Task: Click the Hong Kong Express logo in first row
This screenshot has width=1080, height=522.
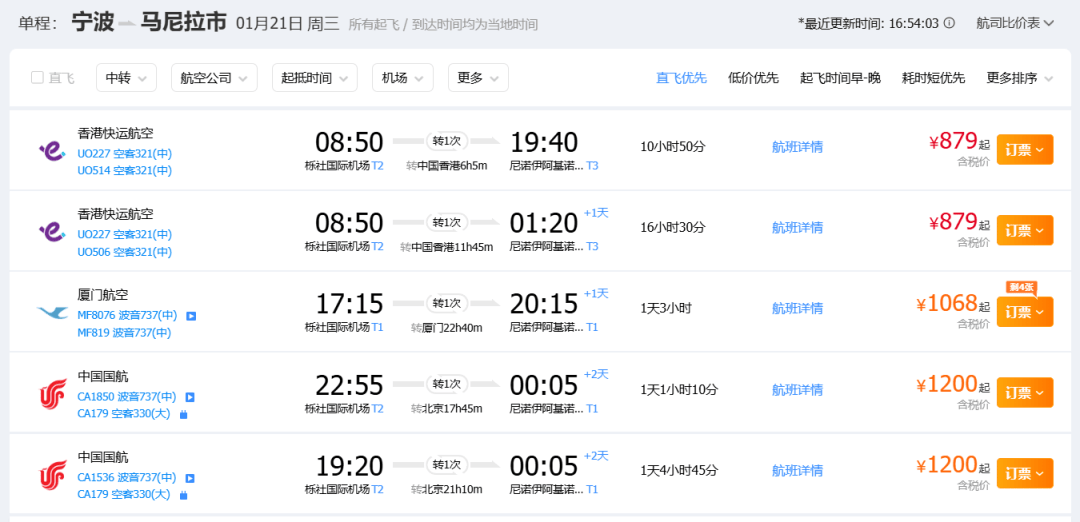Action: tap(52, 150)
